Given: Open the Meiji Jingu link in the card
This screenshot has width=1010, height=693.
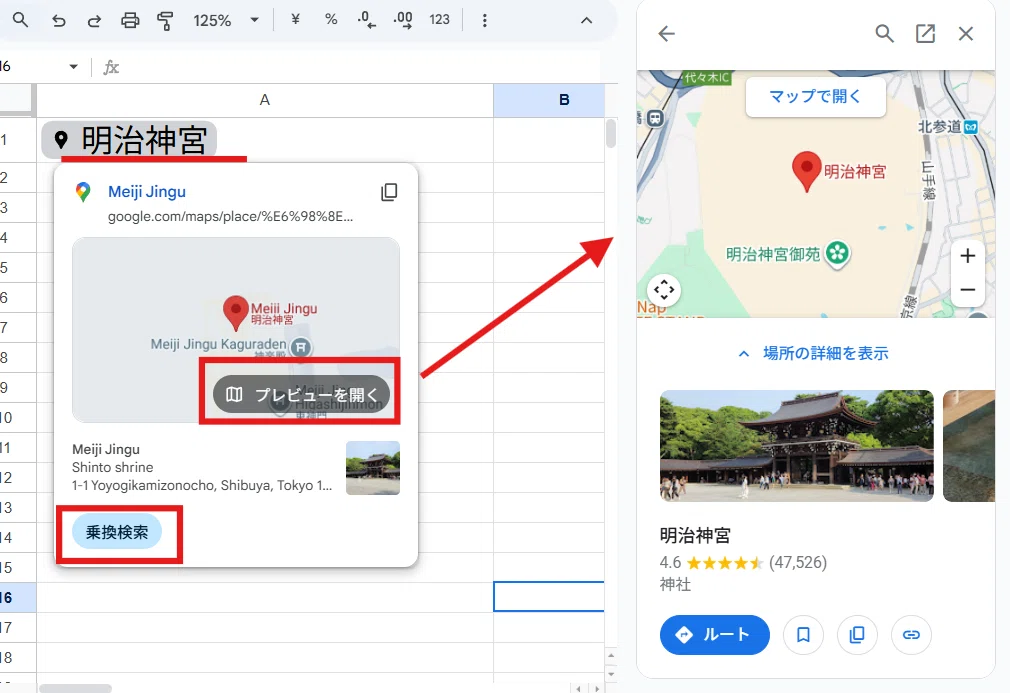Looking at the screenshot, I should point(147,191).
